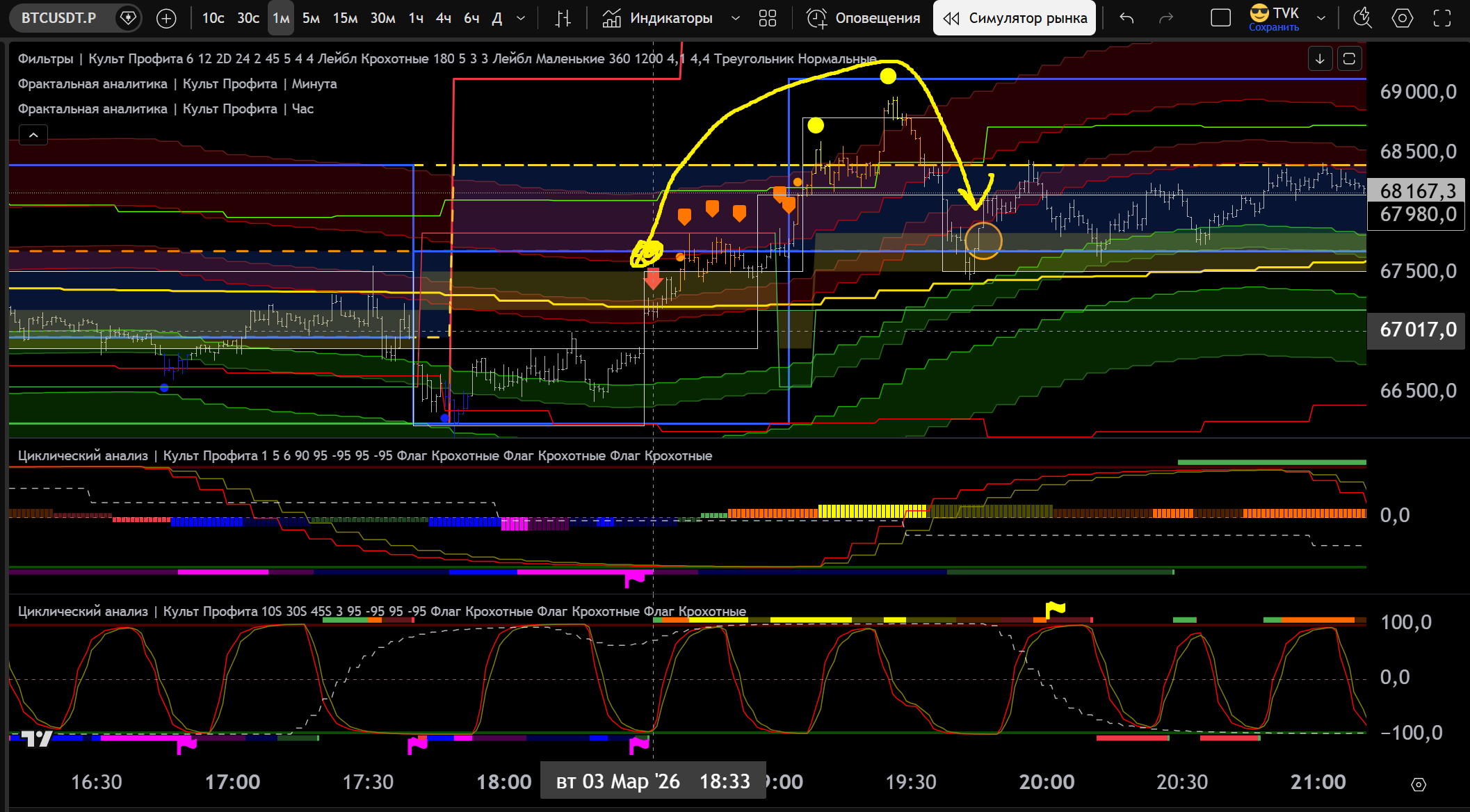Open the chart type bars selector
This screenshot has width=1470, height=812.
pyautogui.click(x=563, y=18)
